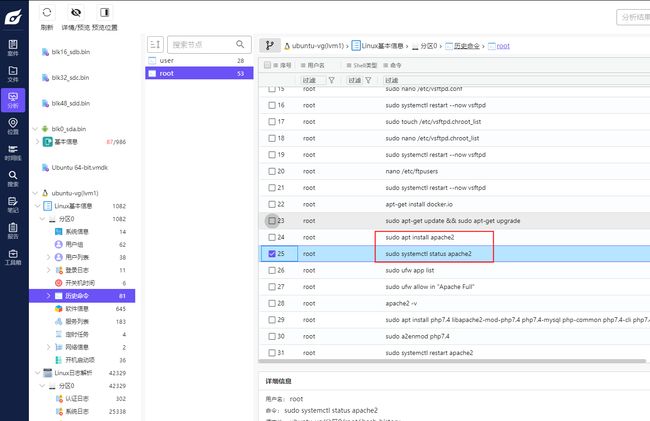Tick the checkbox for row 23

pos(272,221)
